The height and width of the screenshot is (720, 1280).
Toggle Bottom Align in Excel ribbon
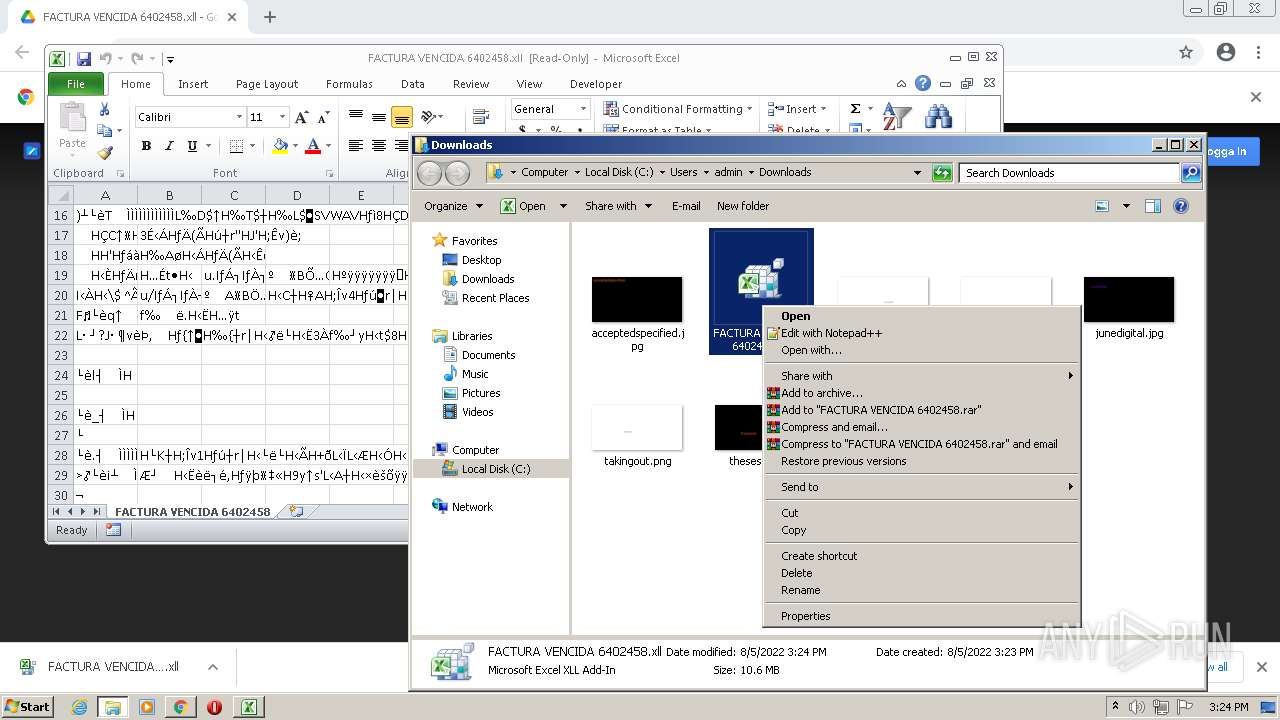(401, 117)
